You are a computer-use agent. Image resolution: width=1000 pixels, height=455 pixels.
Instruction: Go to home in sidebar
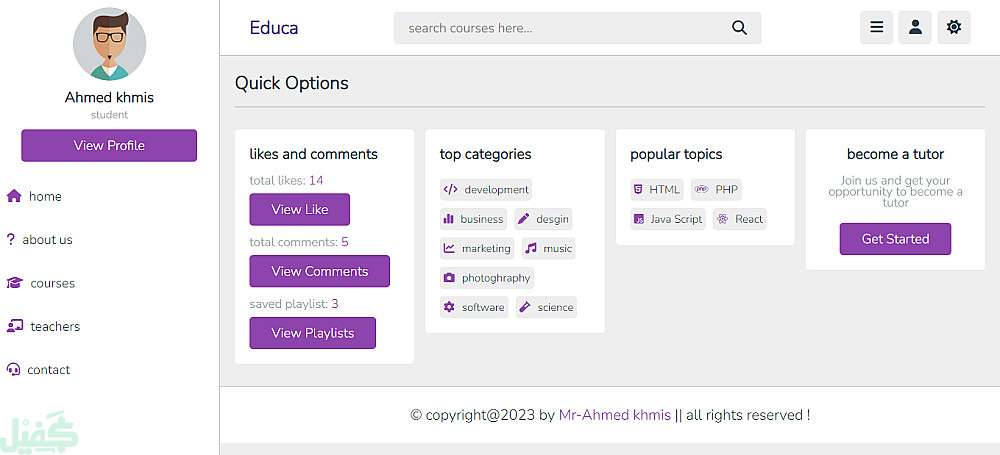pyautogui.click(x=44, y=196)
